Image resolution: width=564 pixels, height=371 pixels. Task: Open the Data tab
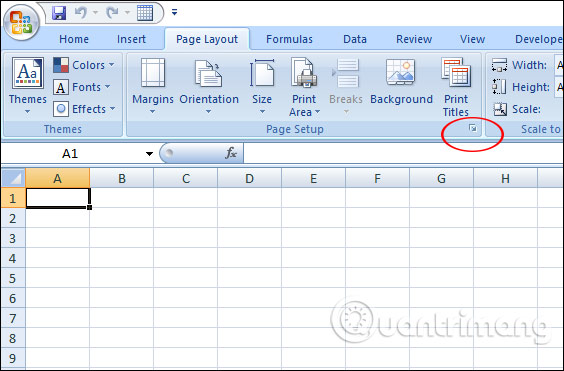pyautogui.click(x=355, y=39)
